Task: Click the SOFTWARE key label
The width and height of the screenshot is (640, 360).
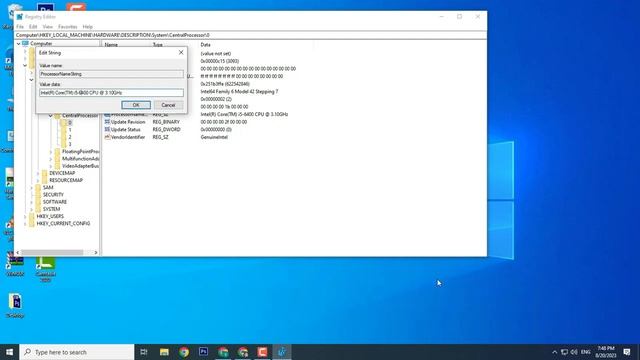Action: pyautogui.click(x=55, y=202)
